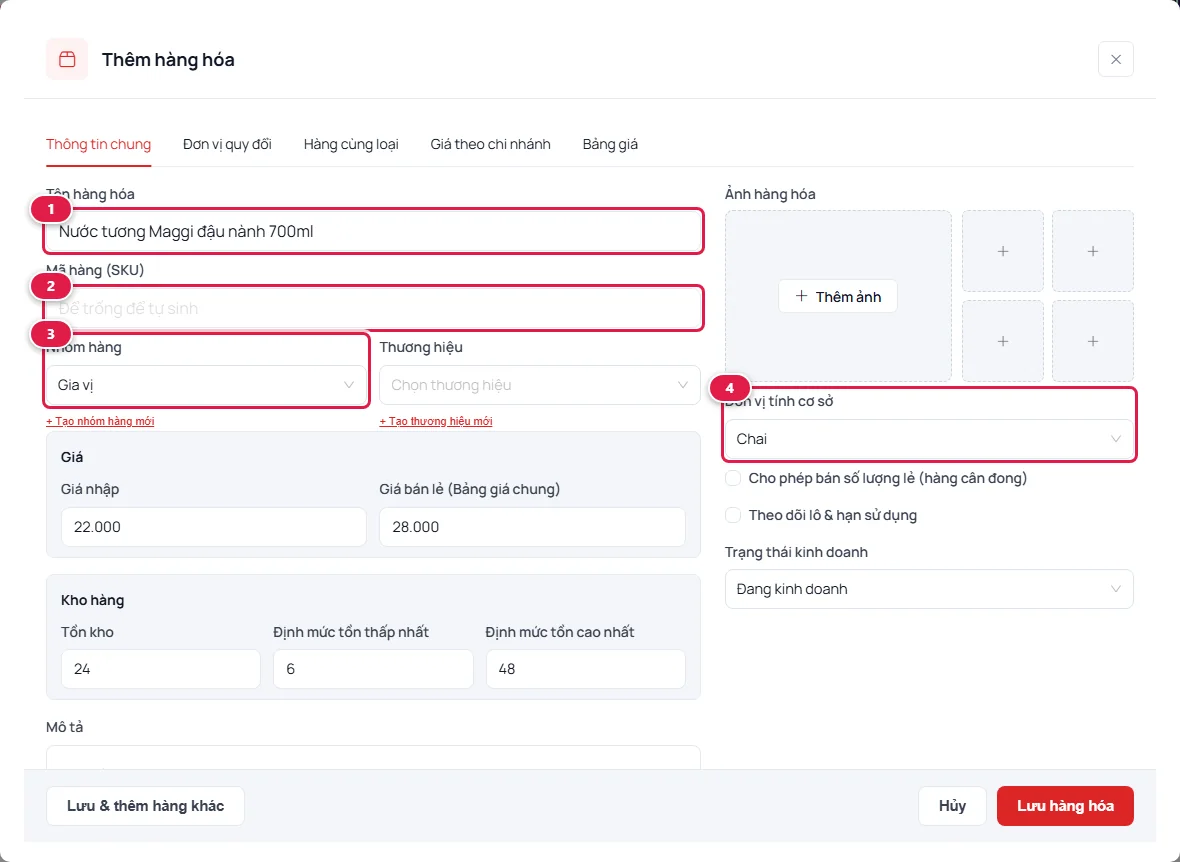Click the Thêm ảnh button
The height and width of the screenshot is (862, 1180).
pos(838,297)
